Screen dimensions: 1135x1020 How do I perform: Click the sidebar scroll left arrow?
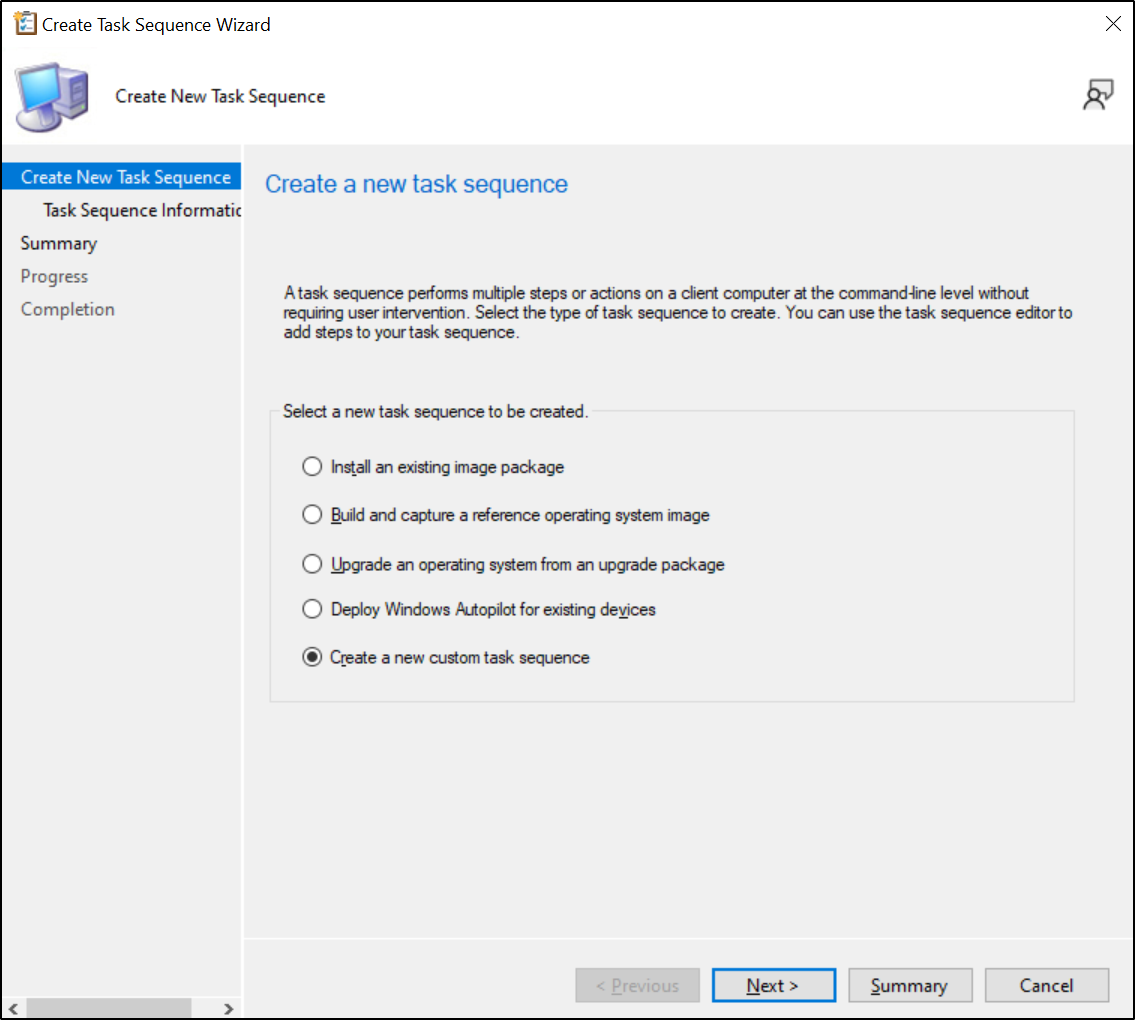click(13, 1008)
